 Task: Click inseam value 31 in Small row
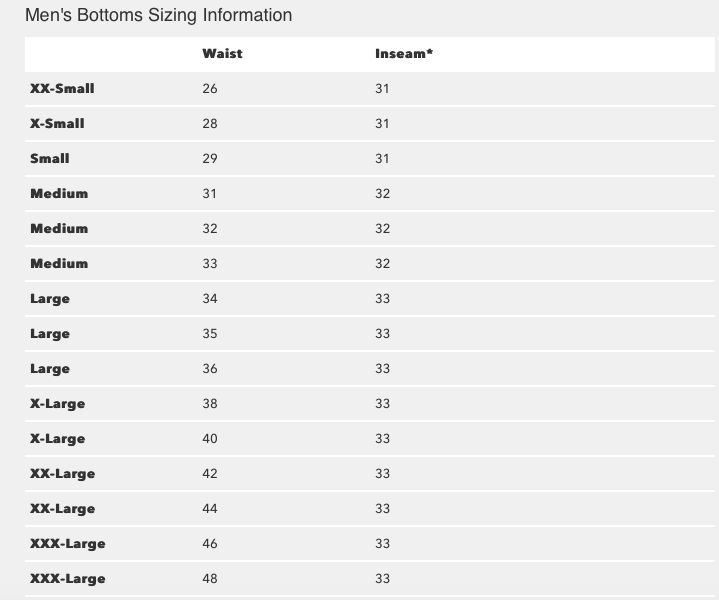(x=382, y=159)
